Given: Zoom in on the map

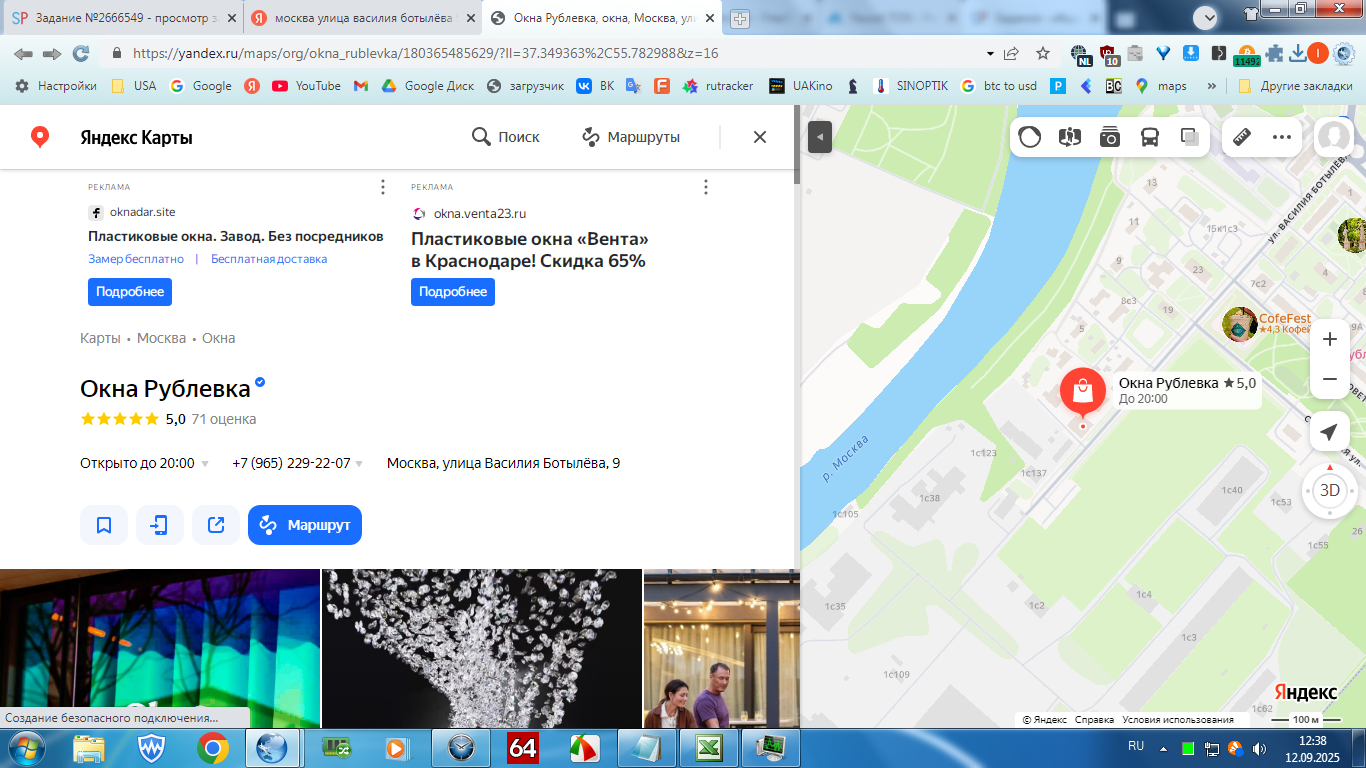Looking at the screenshot, I should (1329, 339).
